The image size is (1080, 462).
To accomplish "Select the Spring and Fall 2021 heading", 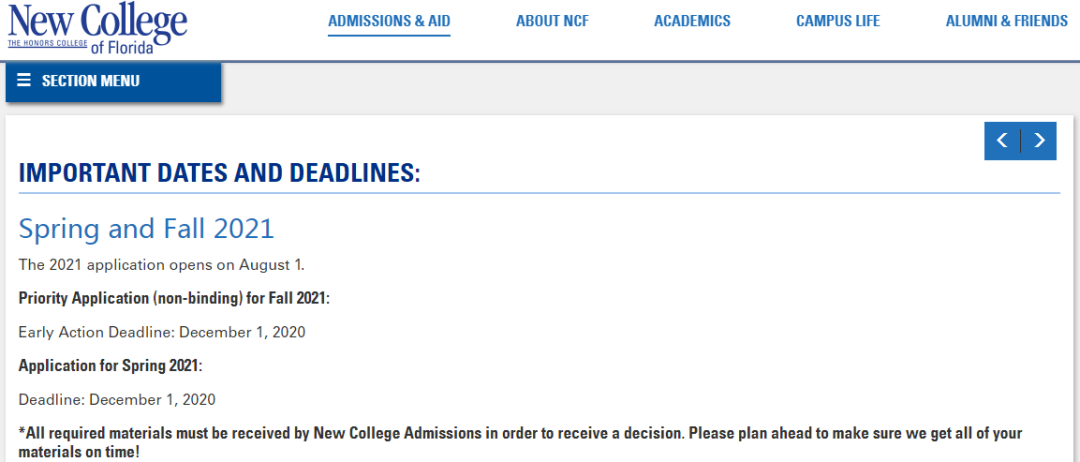I will pos(146,228).
